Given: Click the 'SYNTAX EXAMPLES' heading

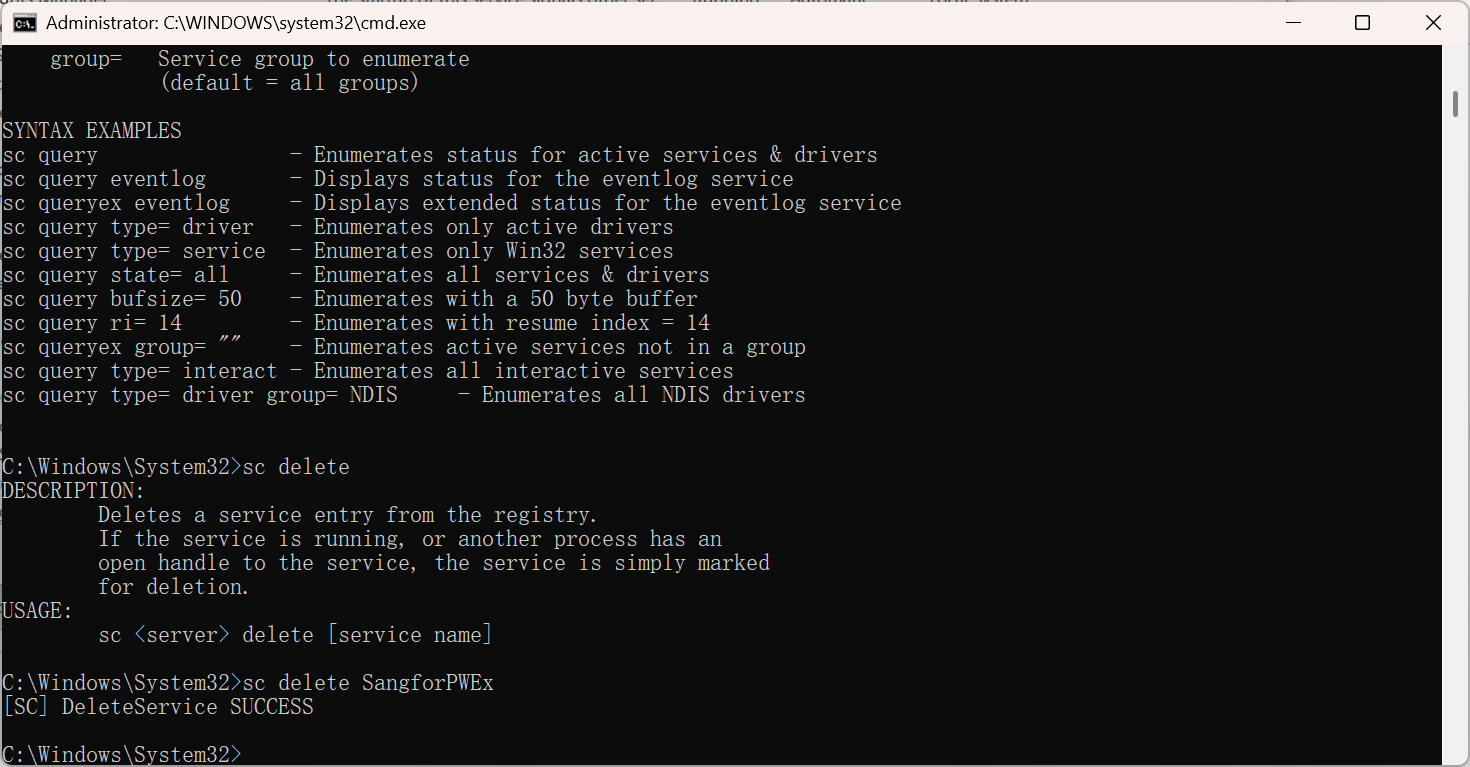Looking at the screenshot, I should (x=92, y=131).
